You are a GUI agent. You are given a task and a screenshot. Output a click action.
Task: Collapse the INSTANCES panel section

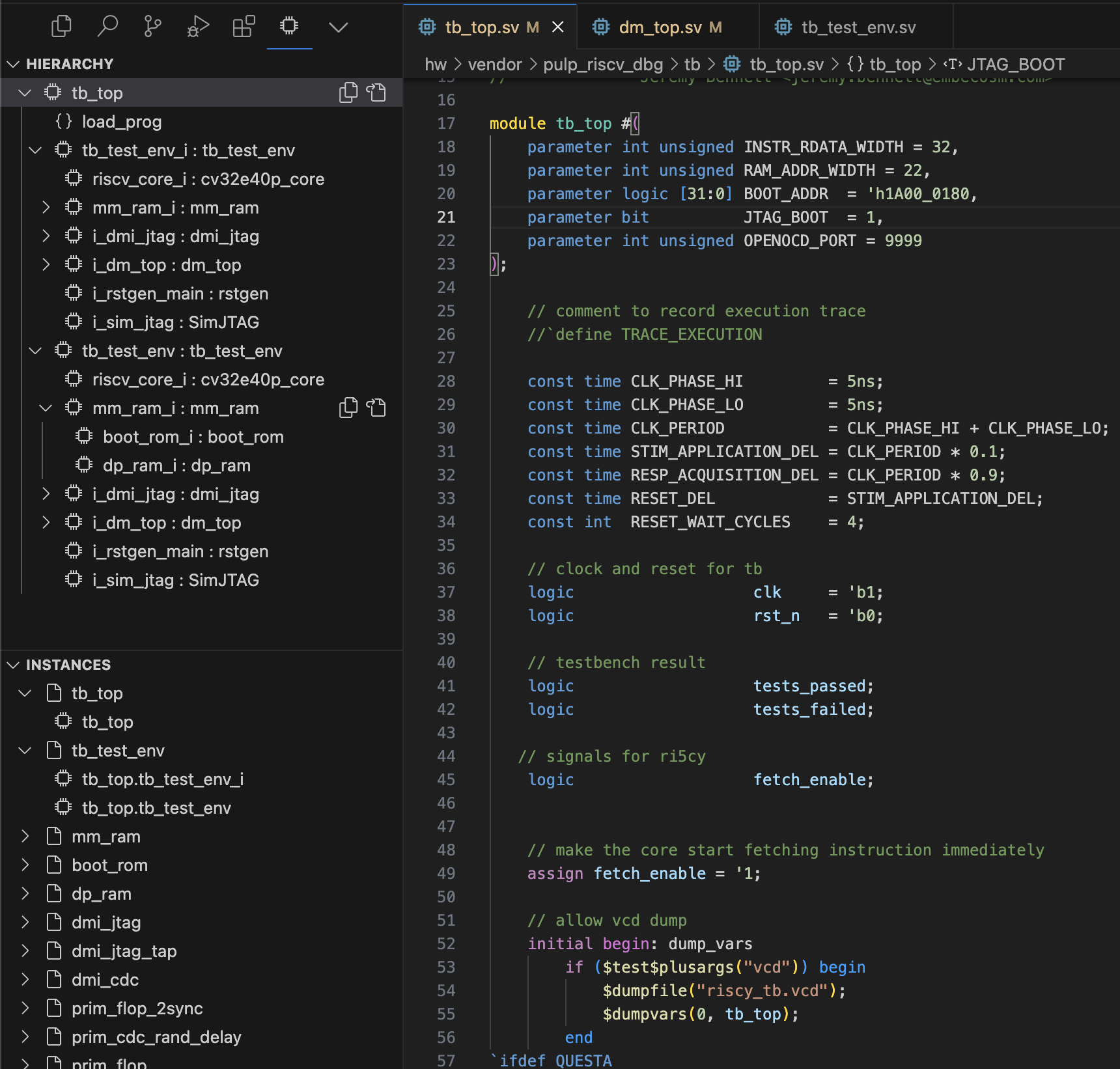(13, 665)
